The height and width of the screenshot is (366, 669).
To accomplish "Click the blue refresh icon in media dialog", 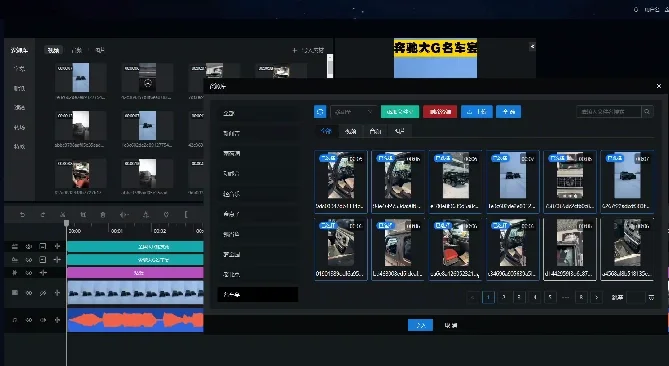I will coord(320,112).
